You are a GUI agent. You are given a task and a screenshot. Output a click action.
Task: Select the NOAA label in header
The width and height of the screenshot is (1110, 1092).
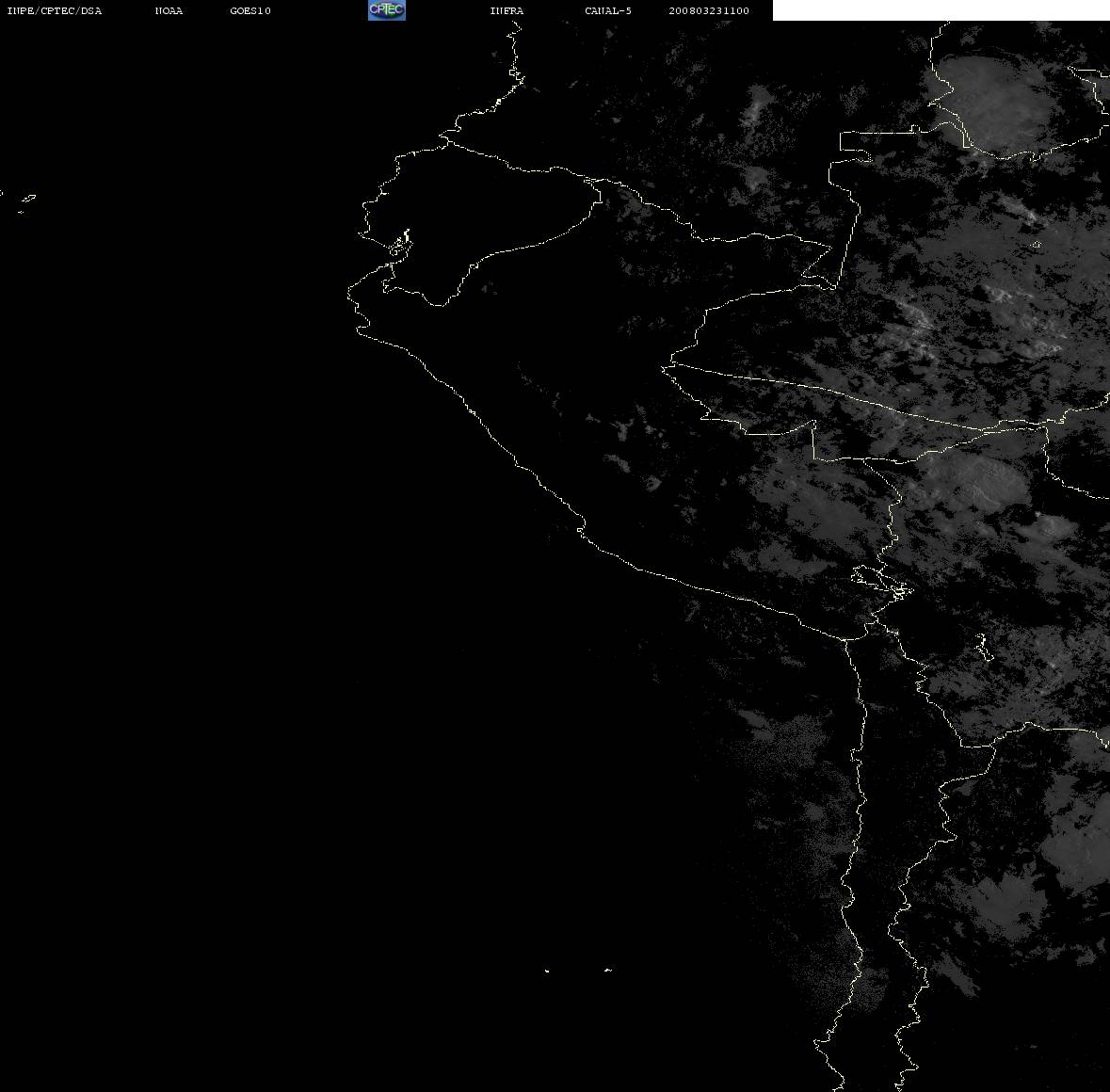tap(169, 10)
